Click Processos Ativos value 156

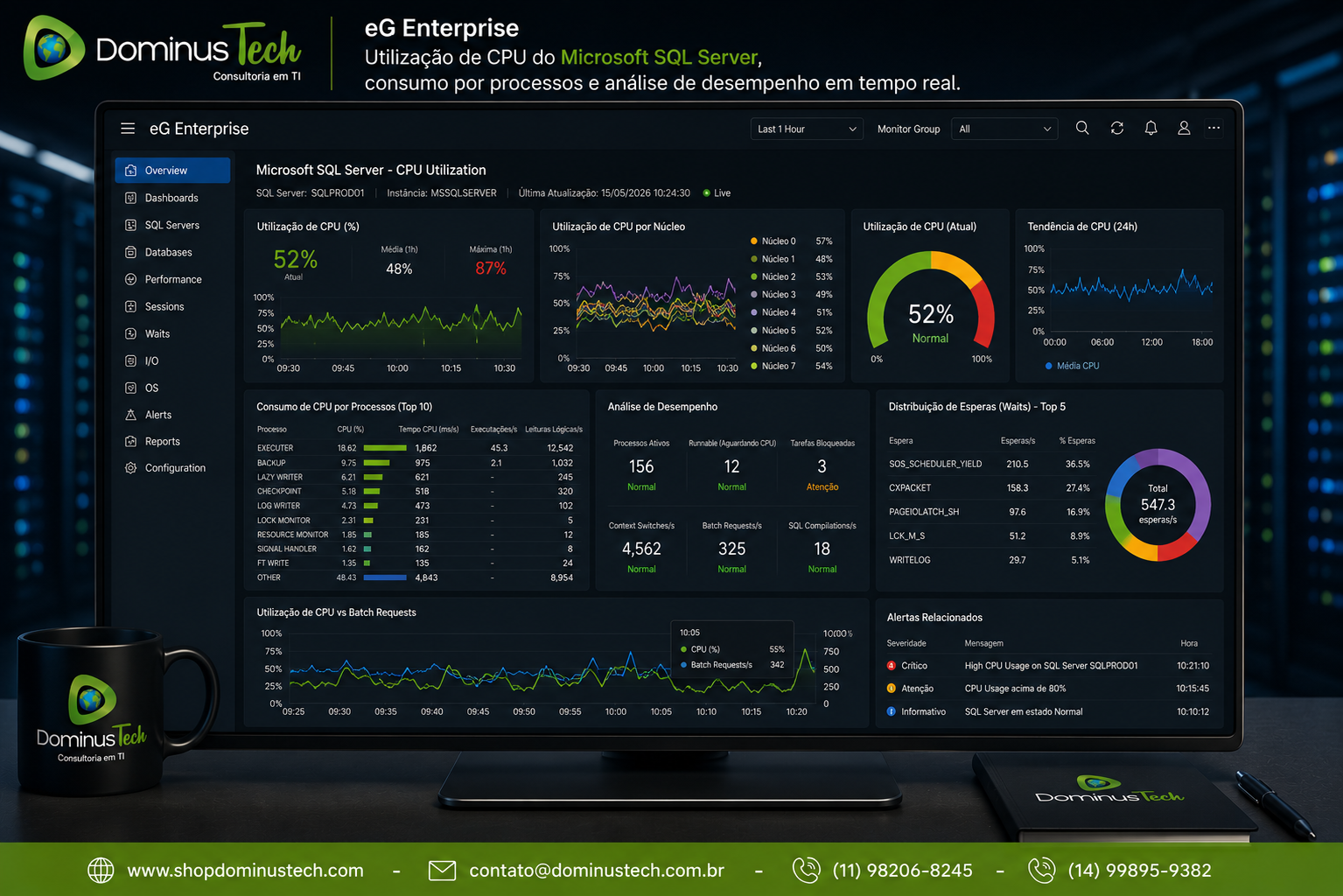point(641,466)
